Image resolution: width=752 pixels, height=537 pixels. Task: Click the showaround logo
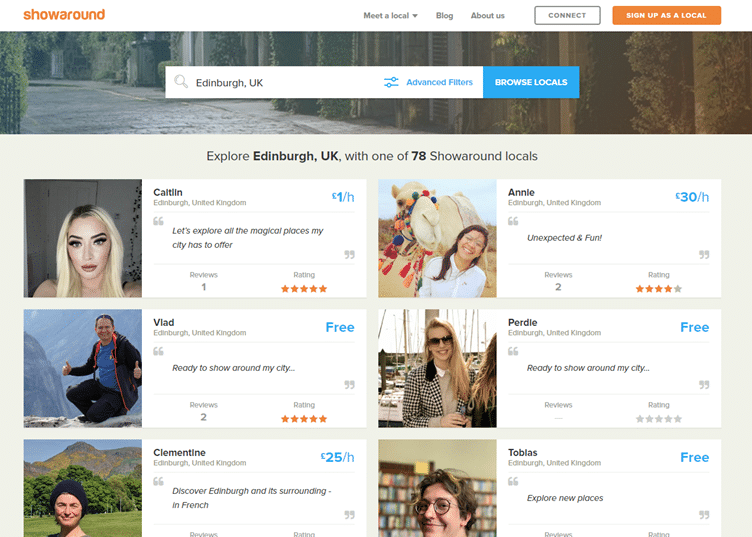[42, 15]
